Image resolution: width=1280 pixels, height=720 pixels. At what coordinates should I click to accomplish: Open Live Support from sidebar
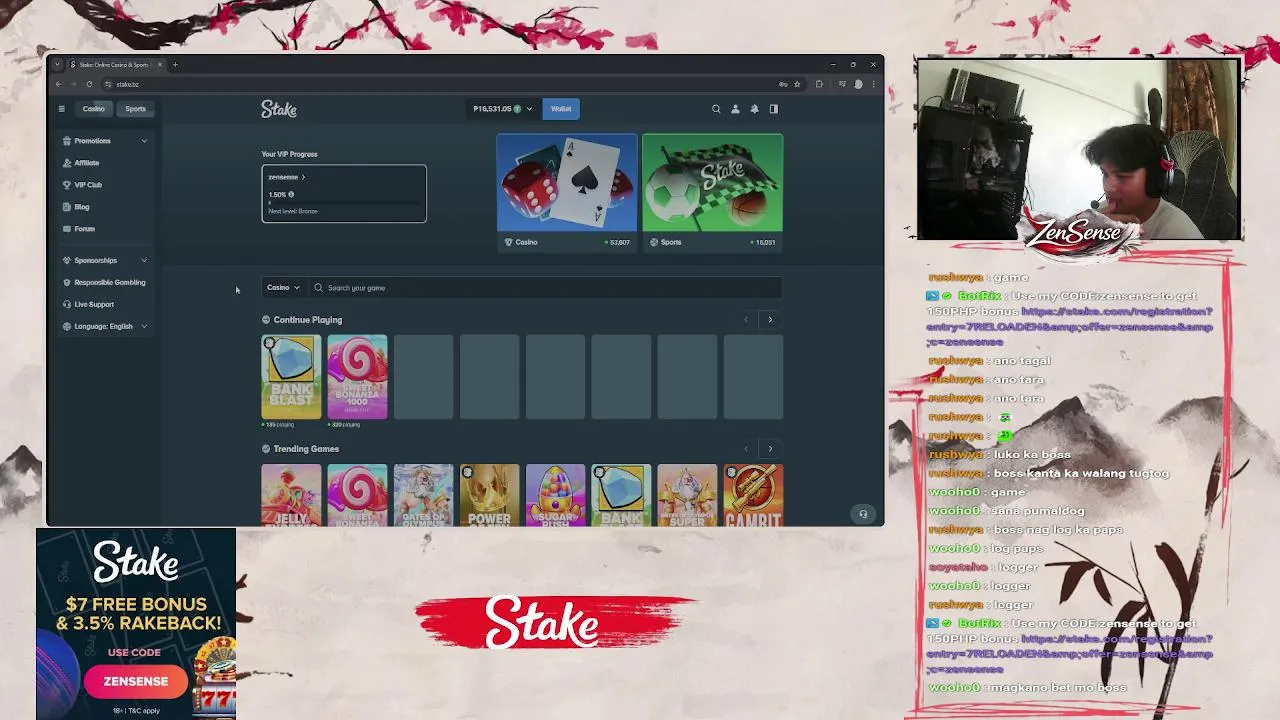click(x=94, y=304)
